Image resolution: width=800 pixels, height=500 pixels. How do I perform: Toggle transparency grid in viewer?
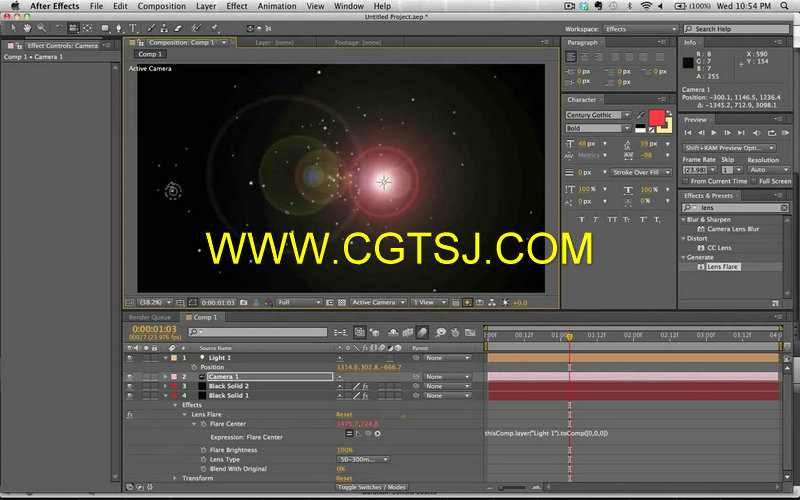(x=342, y=303)
